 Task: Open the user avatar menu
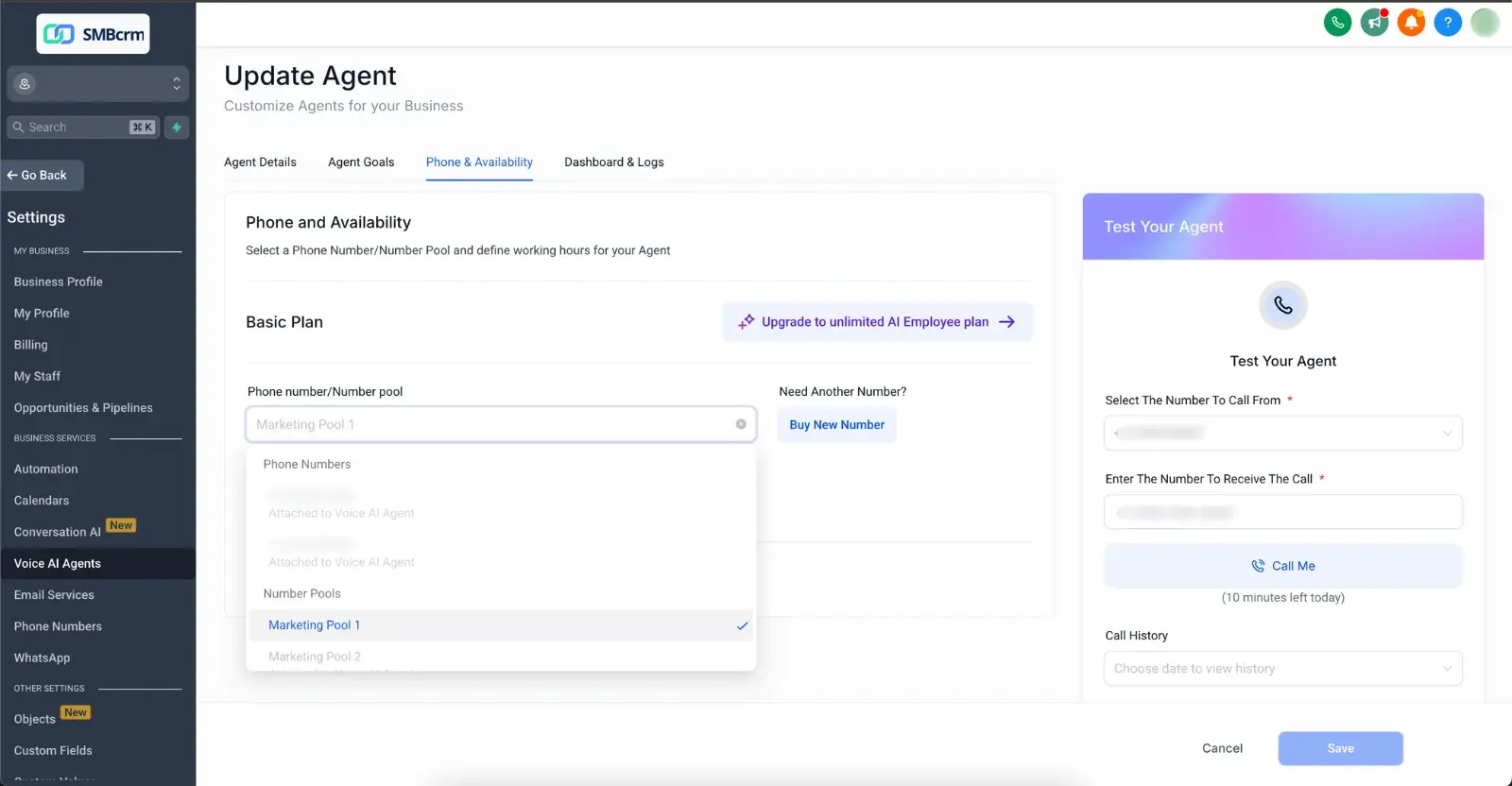tap(1485, 22)
